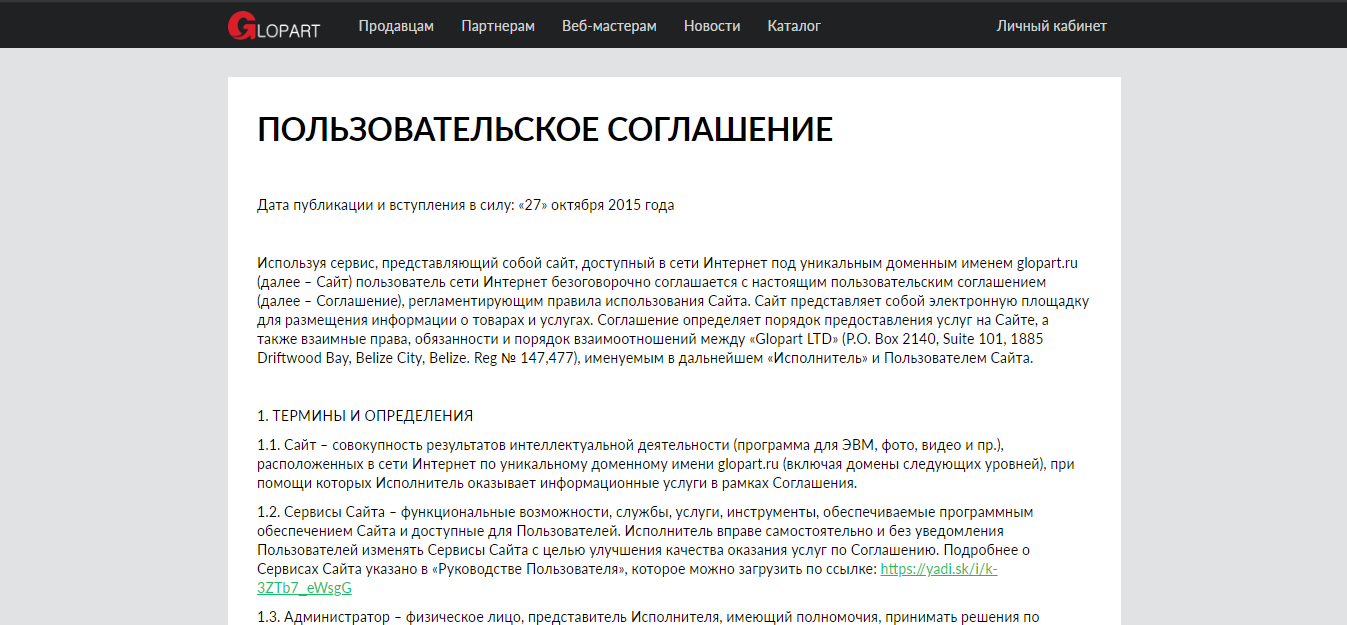This screenshot has height=625, width=1347.
Task: Follow the yadi.sk user guide link
Action: (x=938, y=569)
